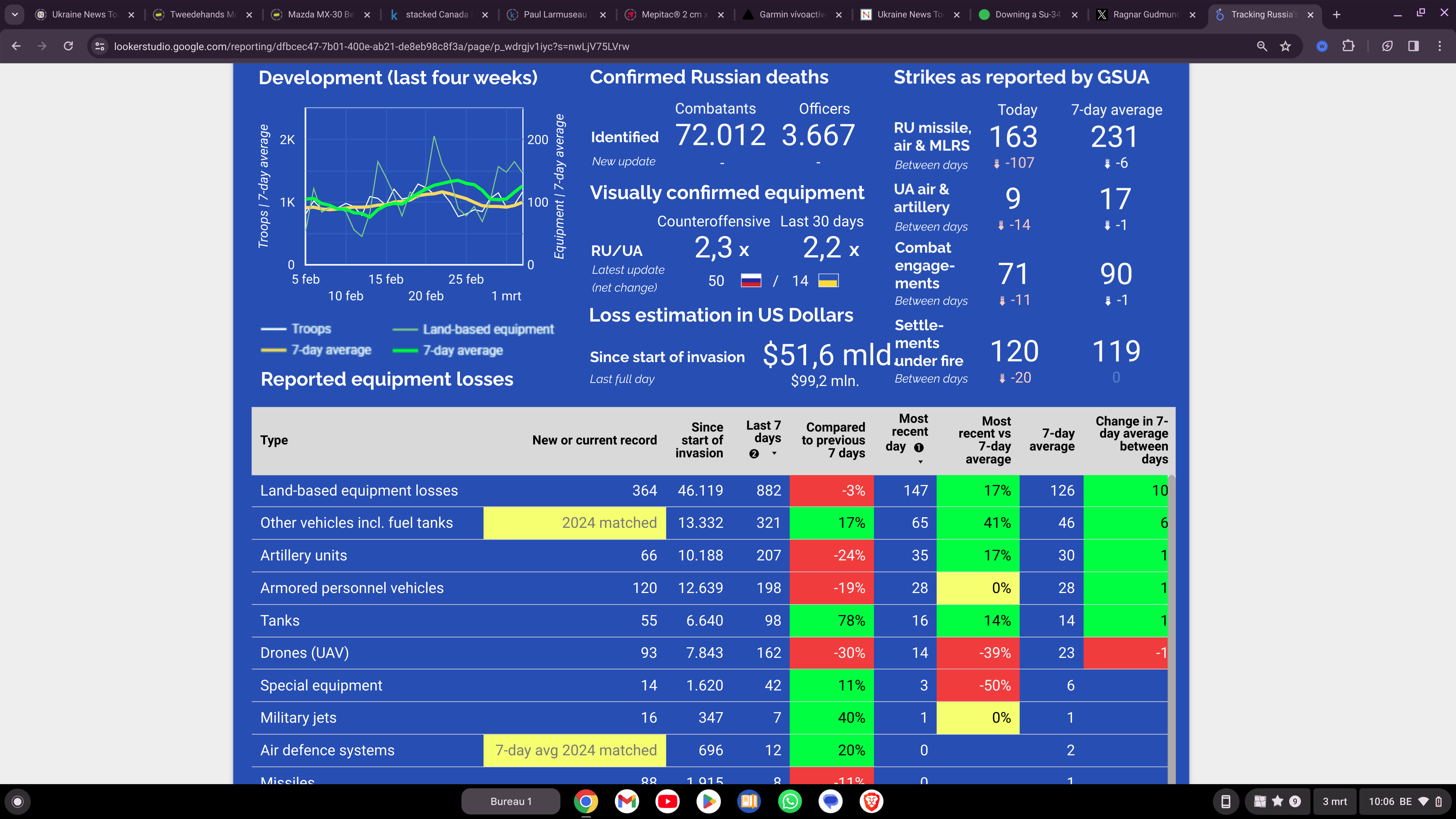The image size is (1456, 819).
Task: Click the zoom magnifier icon in address bar
Action: coord(1261,46)
